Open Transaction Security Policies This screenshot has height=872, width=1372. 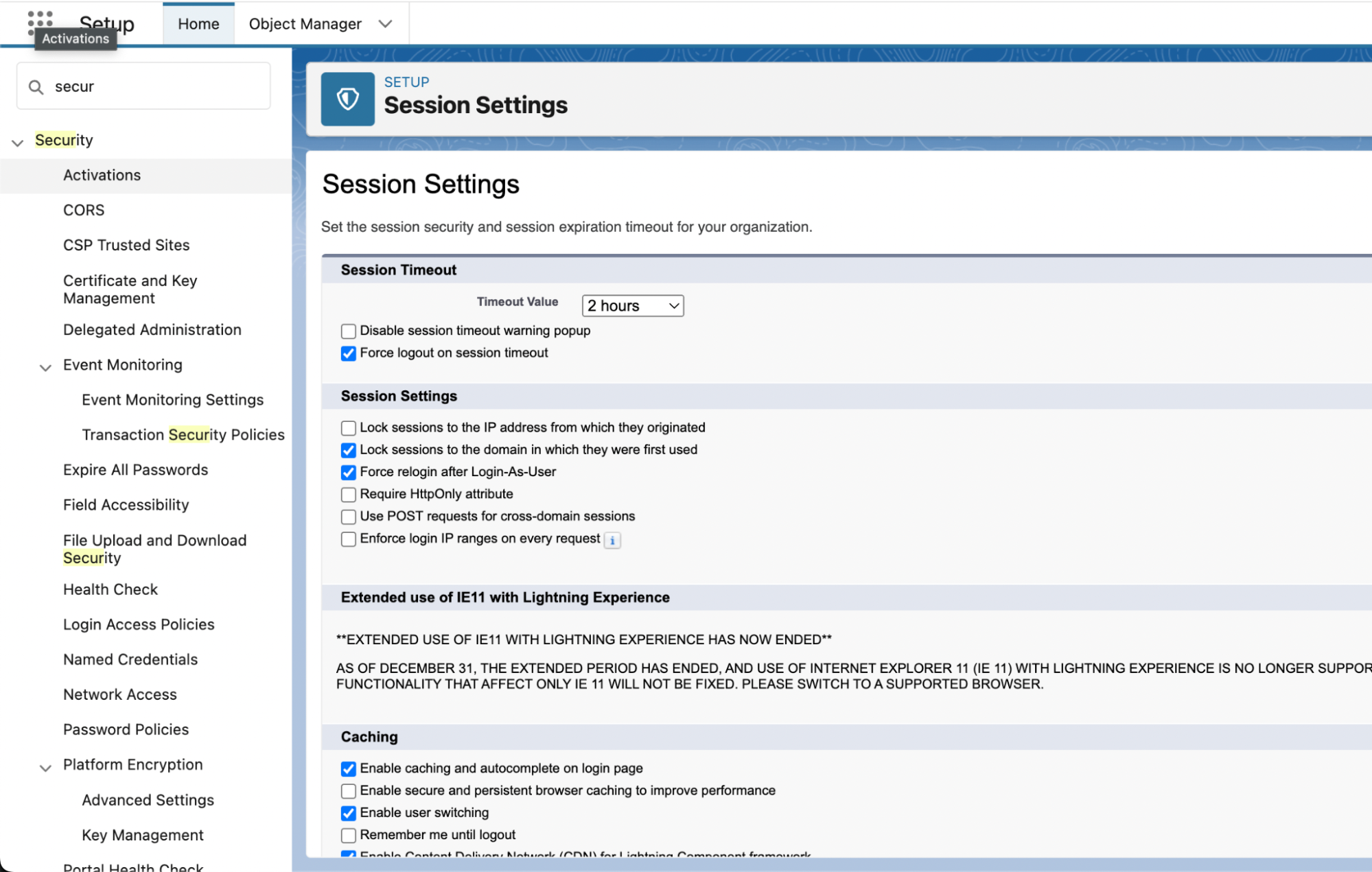click(x=183, y=435)
